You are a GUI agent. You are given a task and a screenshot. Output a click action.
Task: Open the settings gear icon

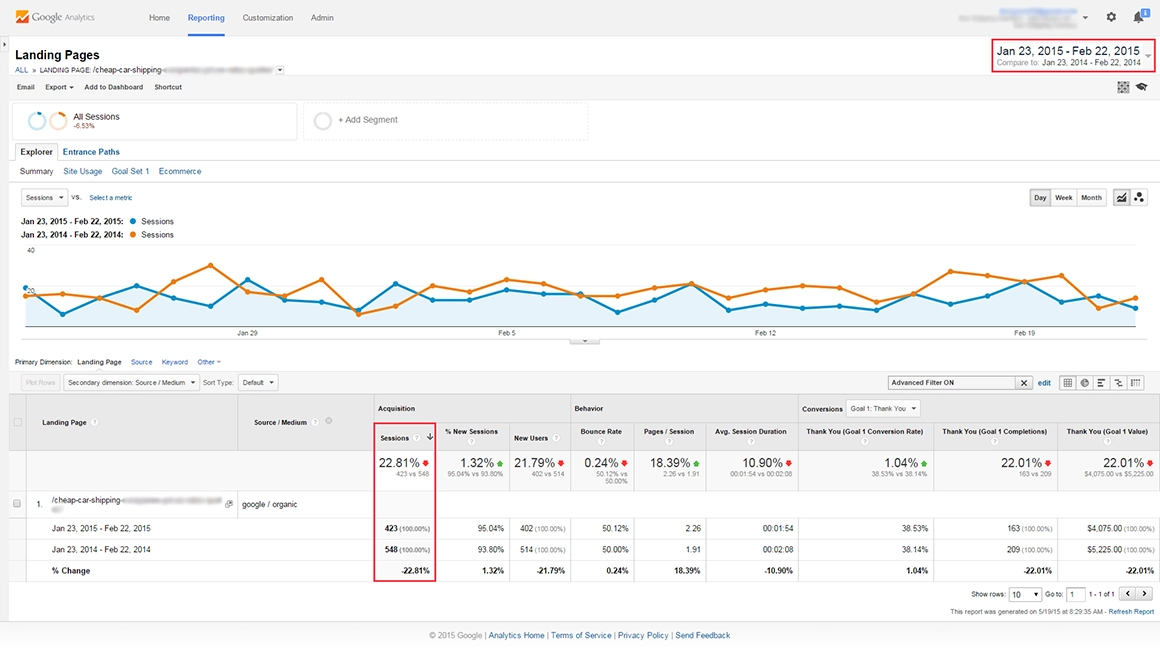[x=1110, y=17]
